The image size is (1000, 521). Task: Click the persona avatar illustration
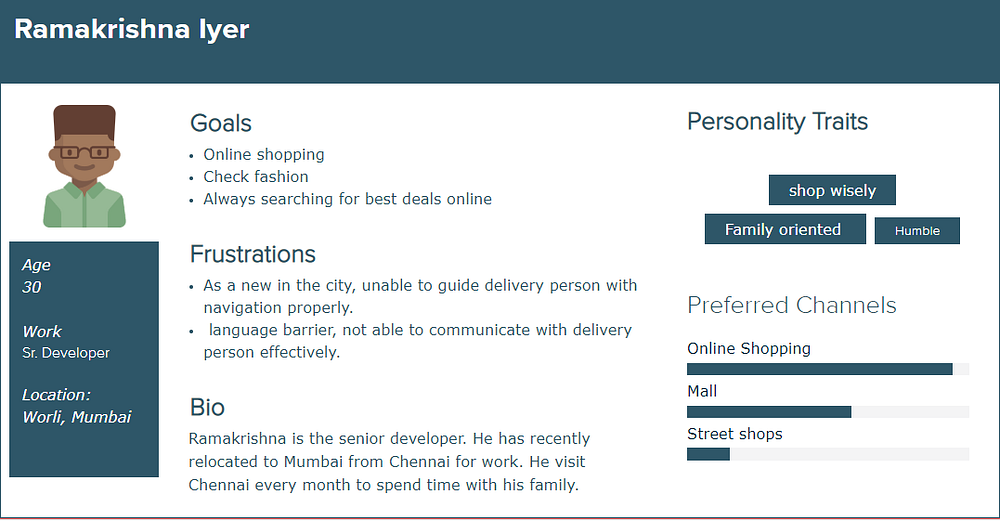(84, 166)
